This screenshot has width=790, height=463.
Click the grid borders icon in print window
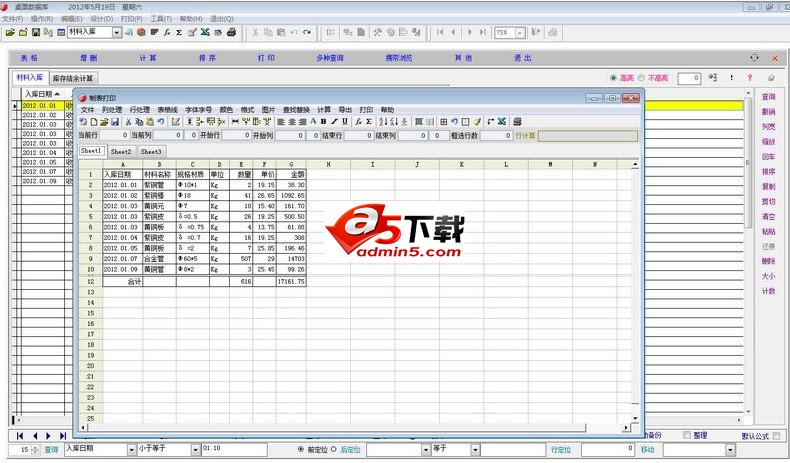(443, 121)
